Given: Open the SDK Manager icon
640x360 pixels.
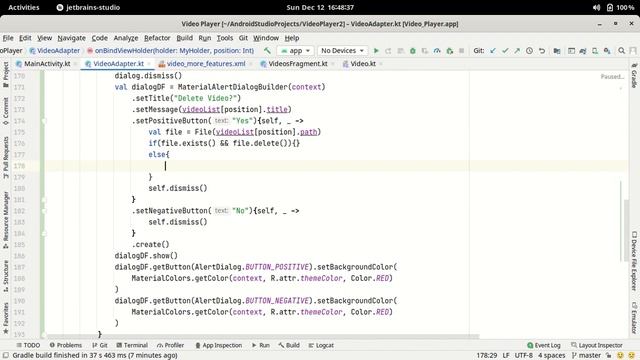Looking at the screenshot, I should click(607, 51).
